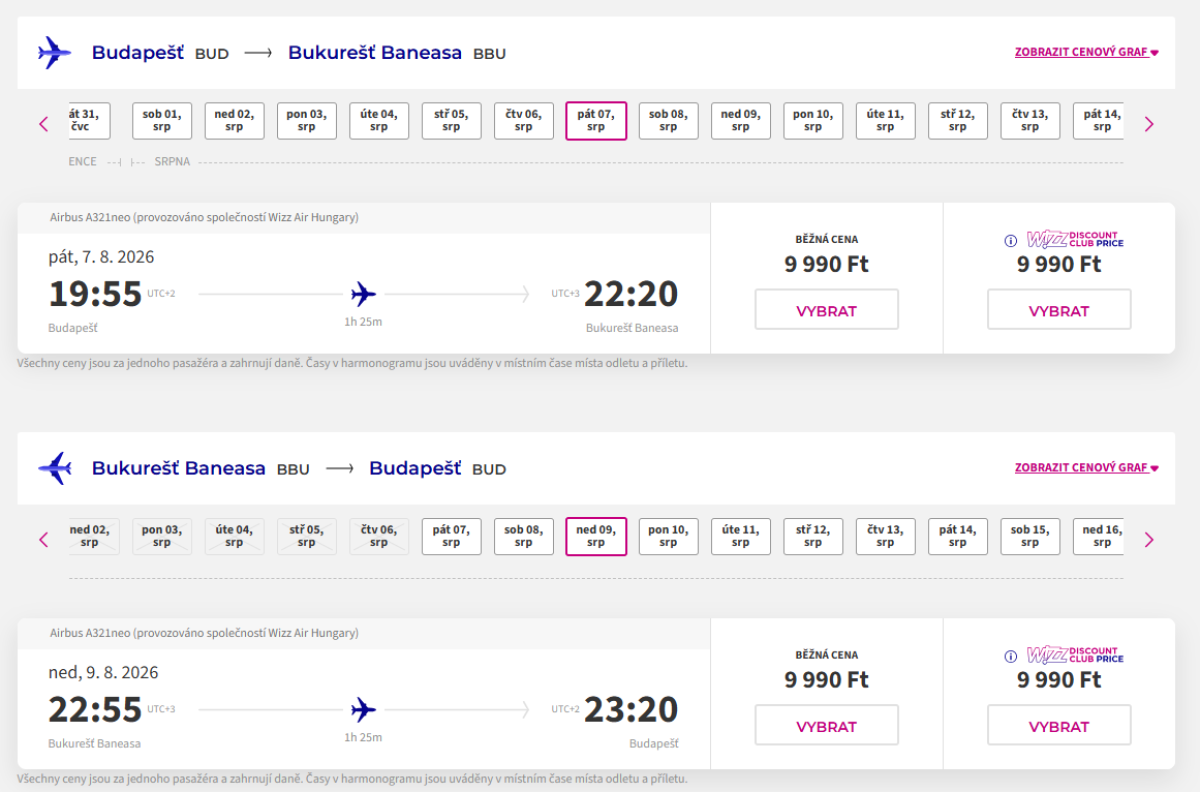Click the return flight airplane icon
The width and height of the screenshot is (1200, 792).
click(x=54, y=468)
